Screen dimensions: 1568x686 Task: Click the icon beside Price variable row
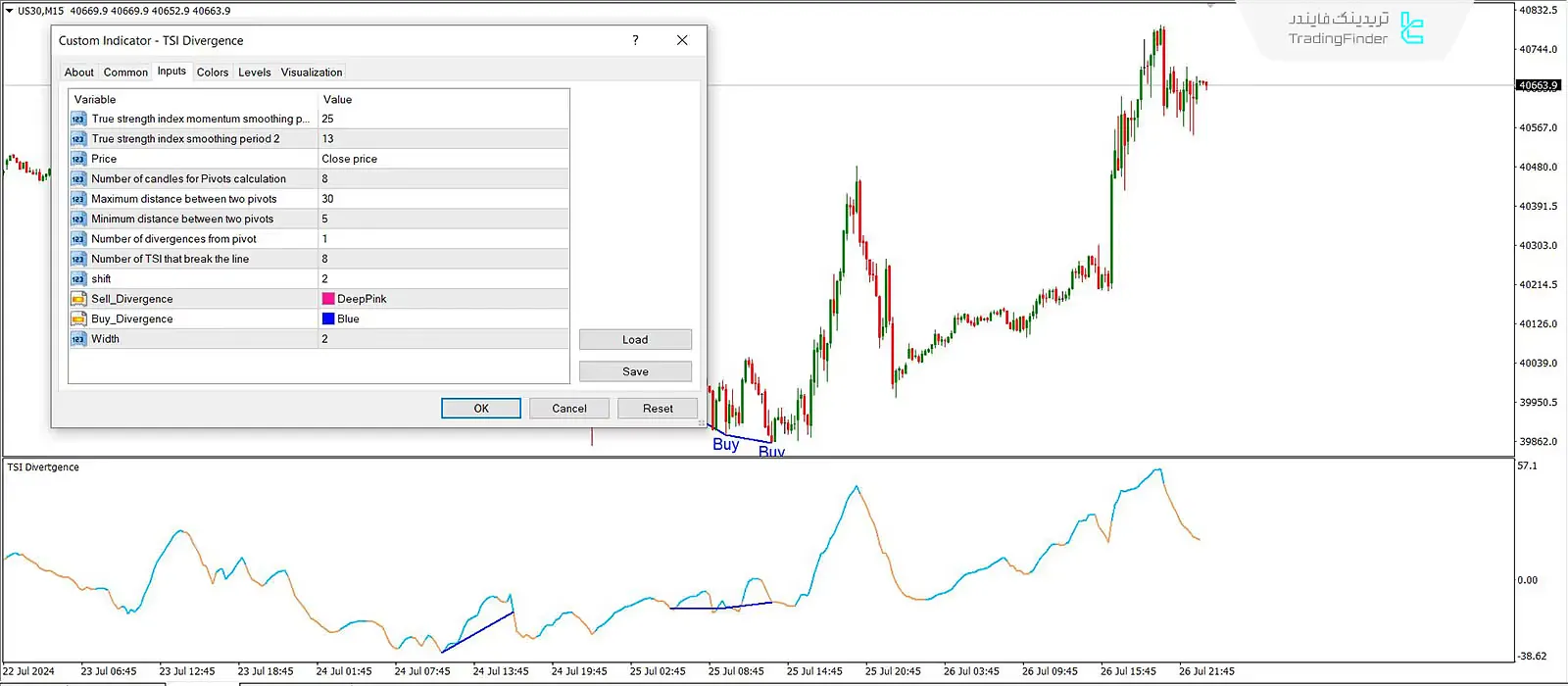click(78, 159)
